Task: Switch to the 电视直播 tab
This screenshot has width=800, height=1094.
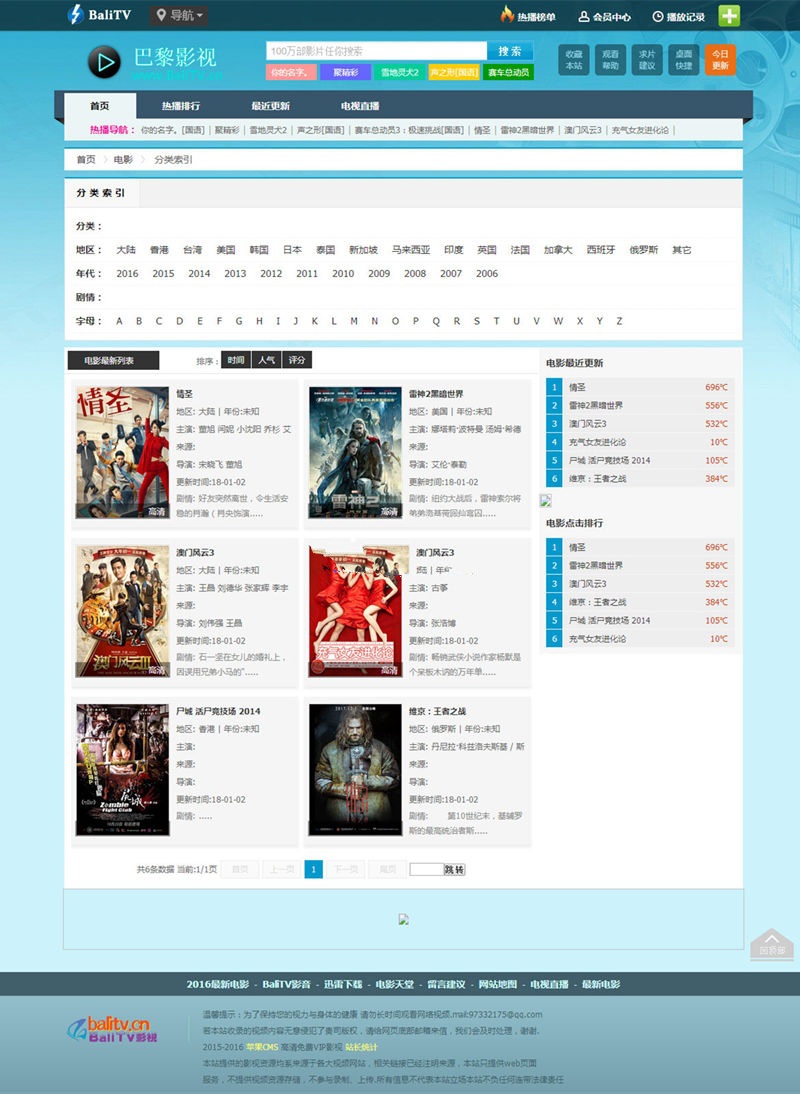Action: coord(359,106)
